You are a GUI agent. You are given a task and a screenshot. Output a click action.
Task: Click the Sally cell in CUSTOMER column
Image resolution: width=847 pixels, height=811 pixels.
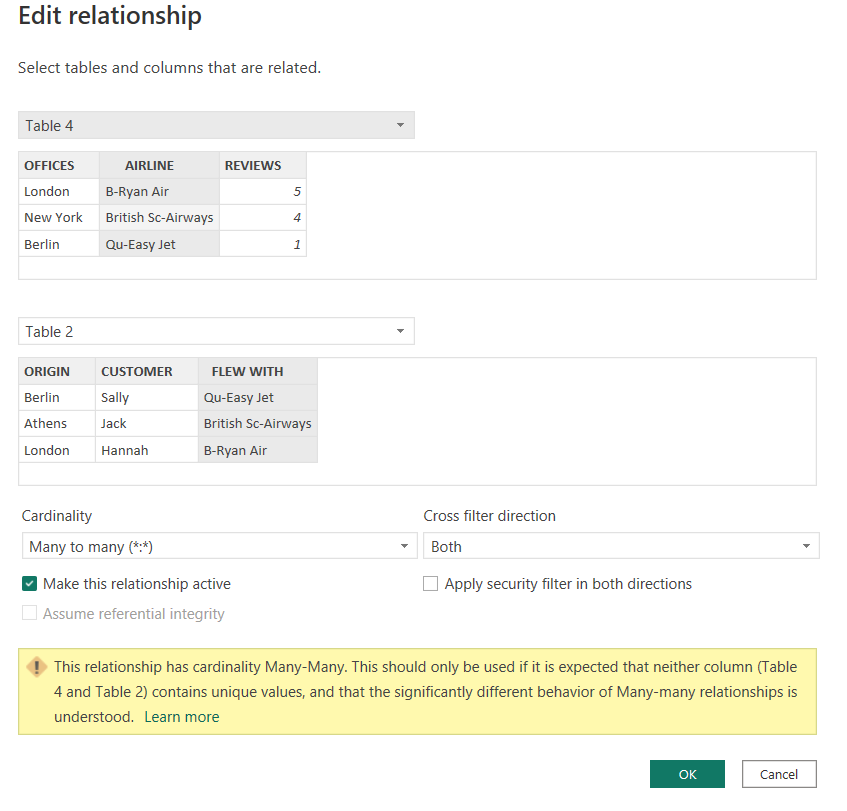tap(115, 397)
